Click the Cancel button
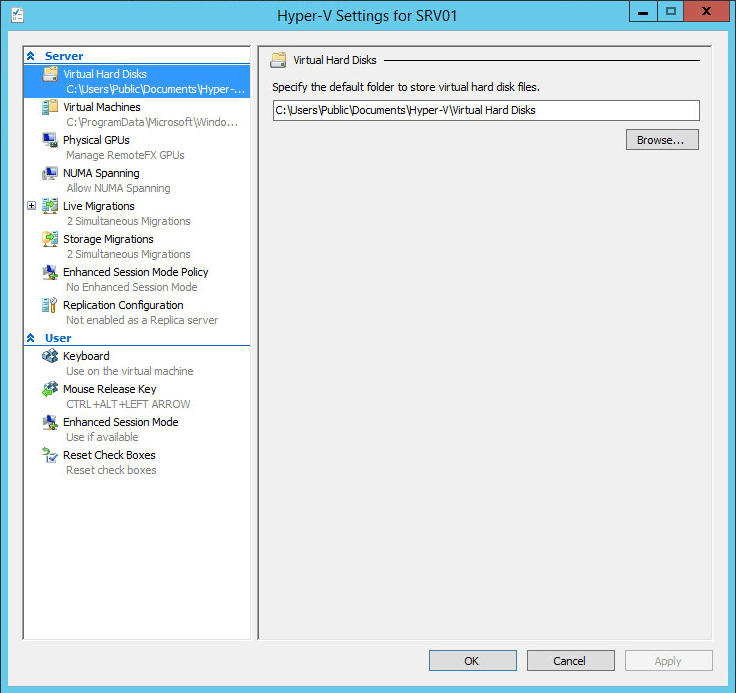Image resolution: width=736 pixels, height=693 pixels. [x=570, y=661]
